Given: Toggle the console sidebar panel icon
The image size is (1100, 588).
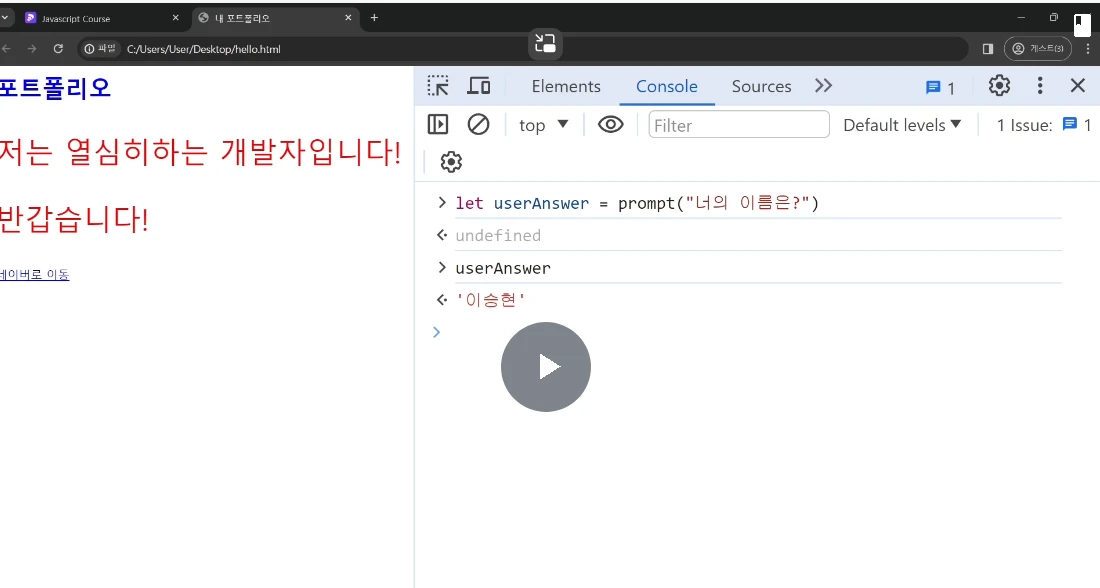Looking at the screenshot, I should click(438, 125).
